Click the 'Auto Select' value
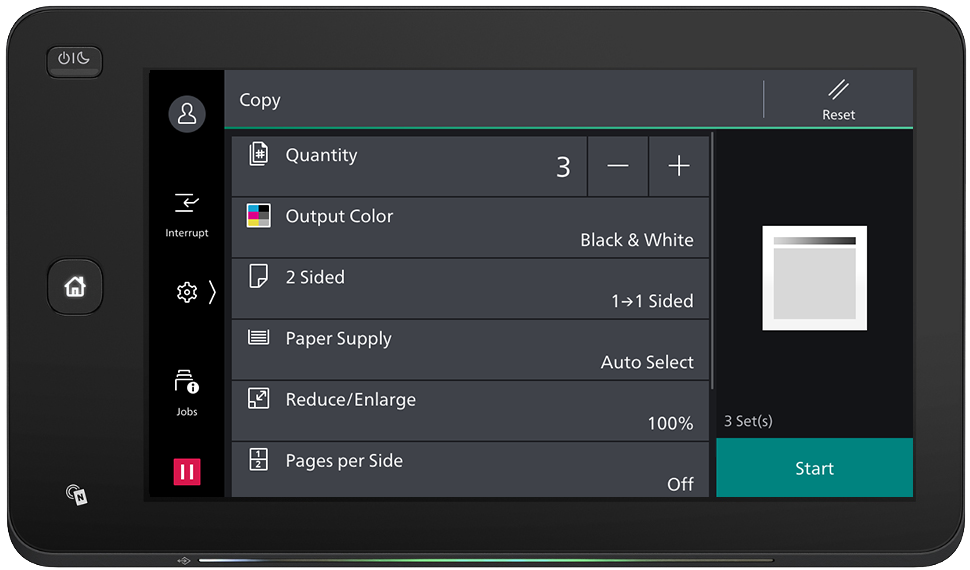Screen dimensions: 970x570 pyautogui.click(x=647, y=362)
